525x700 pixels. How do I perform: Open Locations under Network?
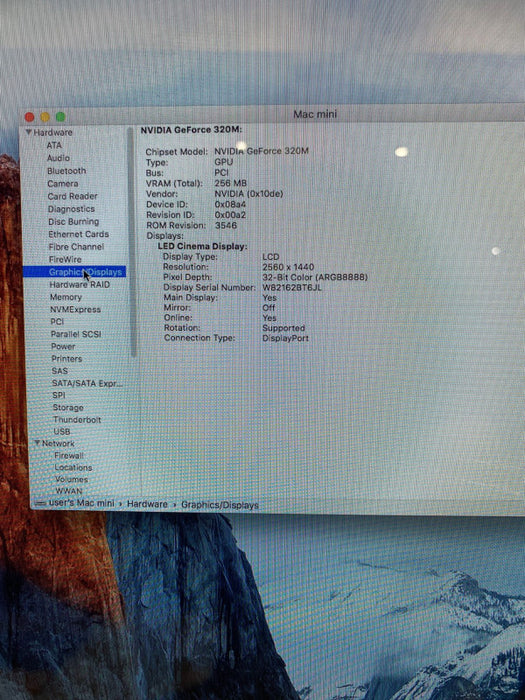[x=73, y=467]
